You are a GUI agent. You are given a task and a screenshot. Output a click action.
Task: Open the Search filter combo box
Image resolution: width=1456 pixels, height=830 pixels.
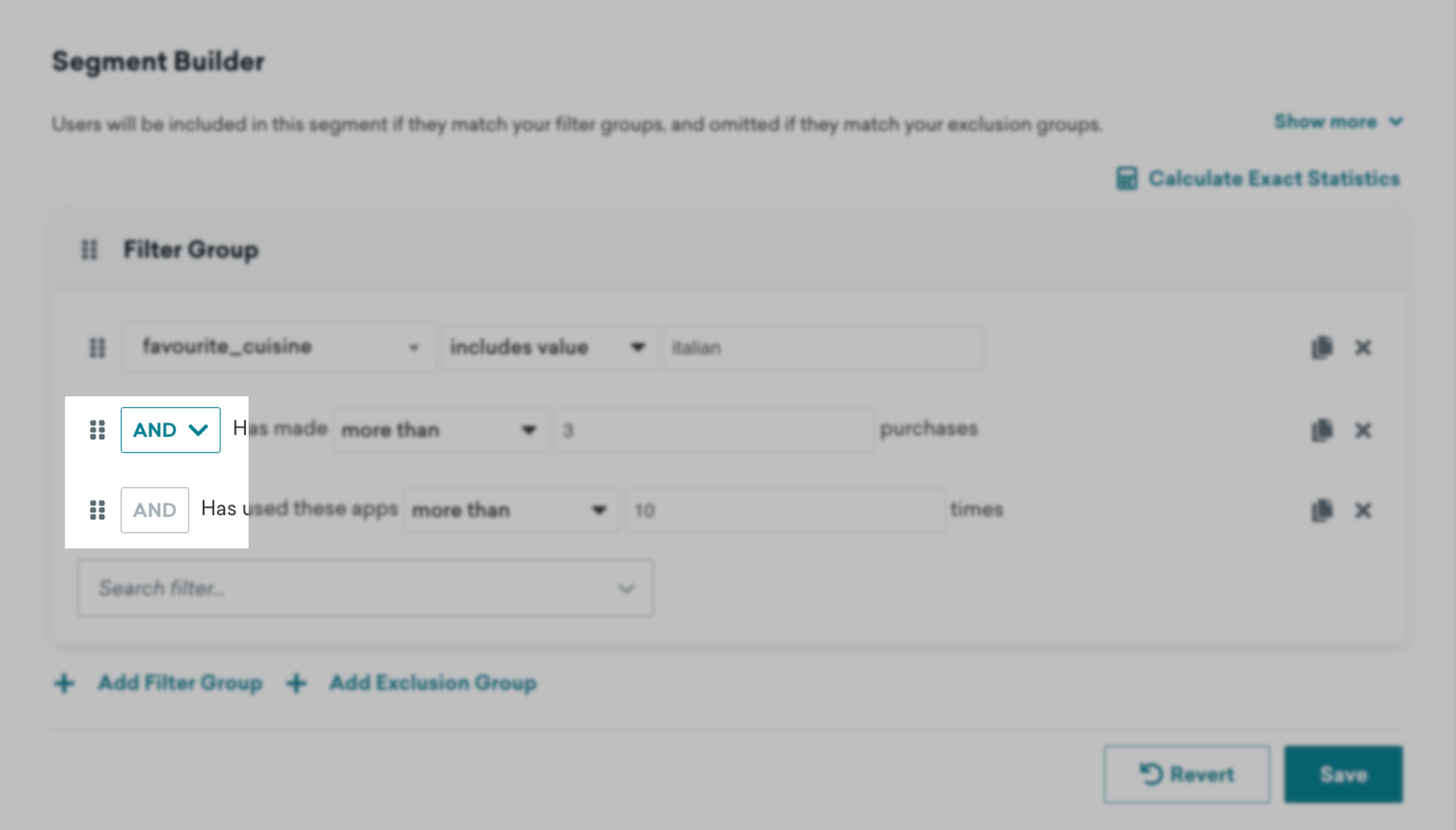[x=365, y=588]
